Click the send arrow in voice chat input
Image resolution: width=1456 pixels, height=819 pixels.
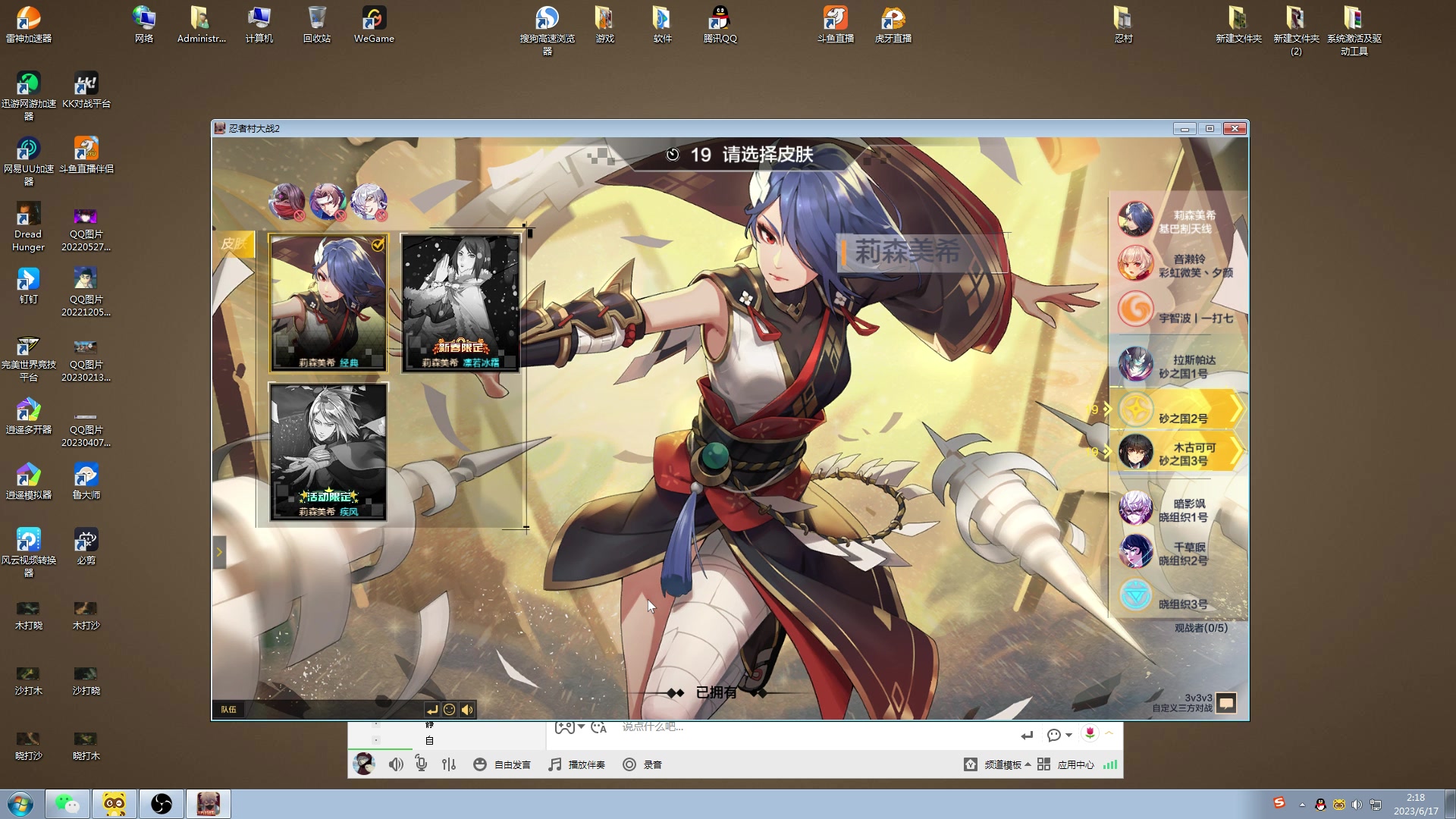tap(1027, 735)
